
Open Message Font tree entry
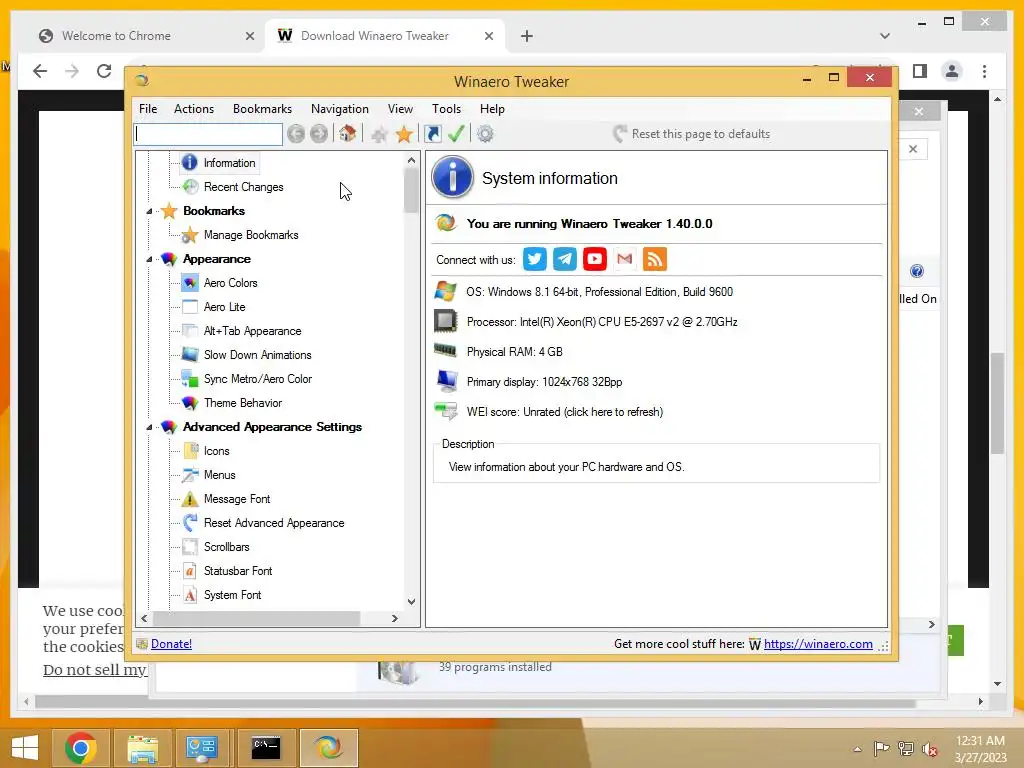(x=236, y=499)
